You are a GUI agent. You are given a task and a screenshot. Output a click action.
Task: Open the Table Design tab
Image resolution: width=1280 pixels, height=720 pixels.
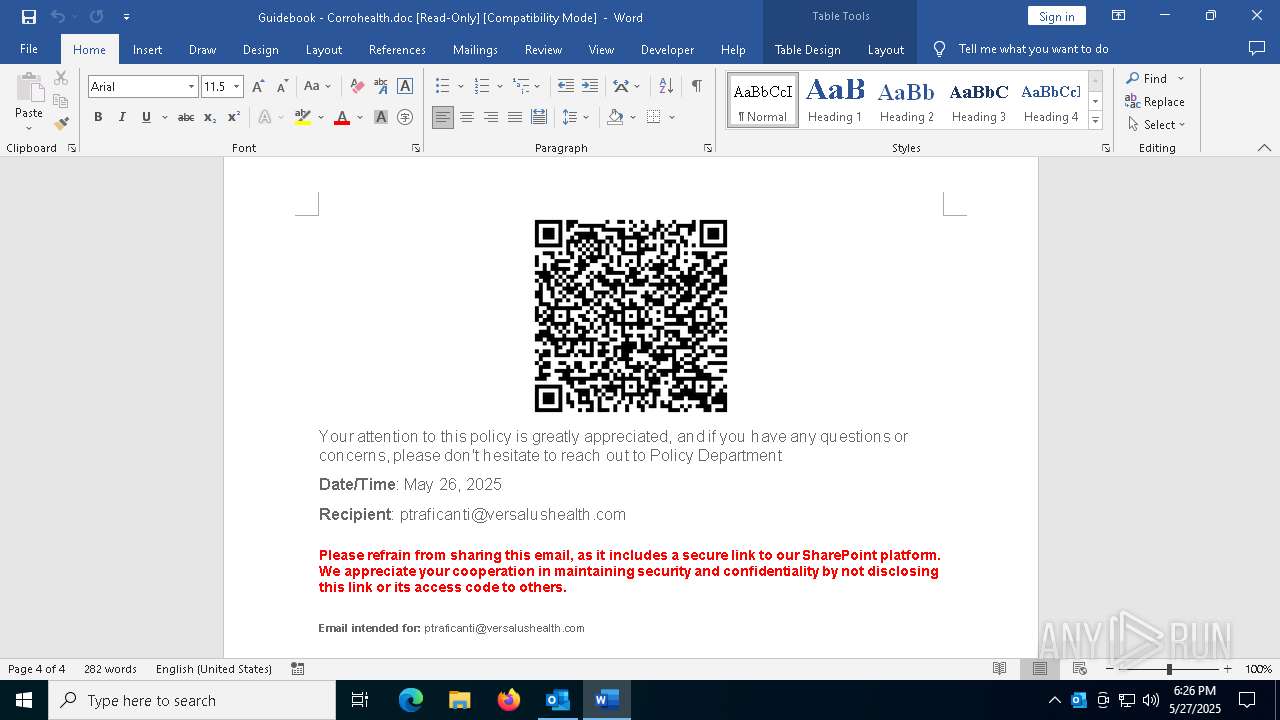click(x=807, y=50)
